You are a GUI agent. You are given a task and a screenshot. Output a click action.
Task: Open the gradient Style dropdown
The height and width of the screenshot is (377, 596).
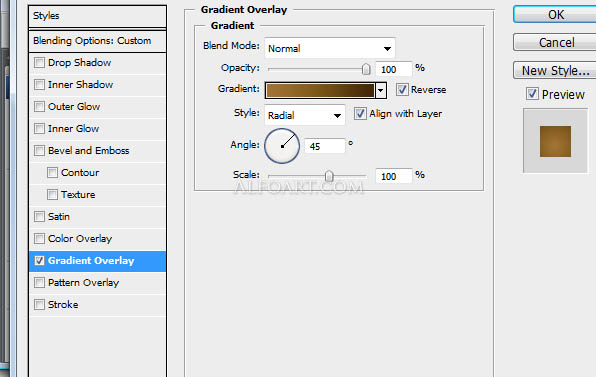tap(305, 115)
